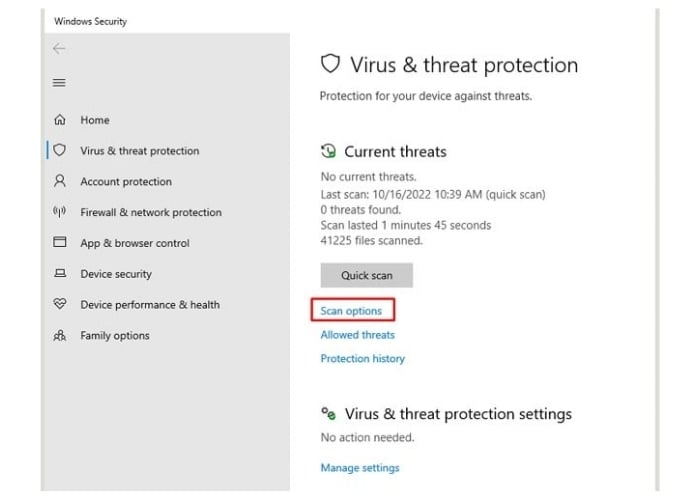700x500 pixels.
Task: Open Scan options link
Action: tap(351, 311)
